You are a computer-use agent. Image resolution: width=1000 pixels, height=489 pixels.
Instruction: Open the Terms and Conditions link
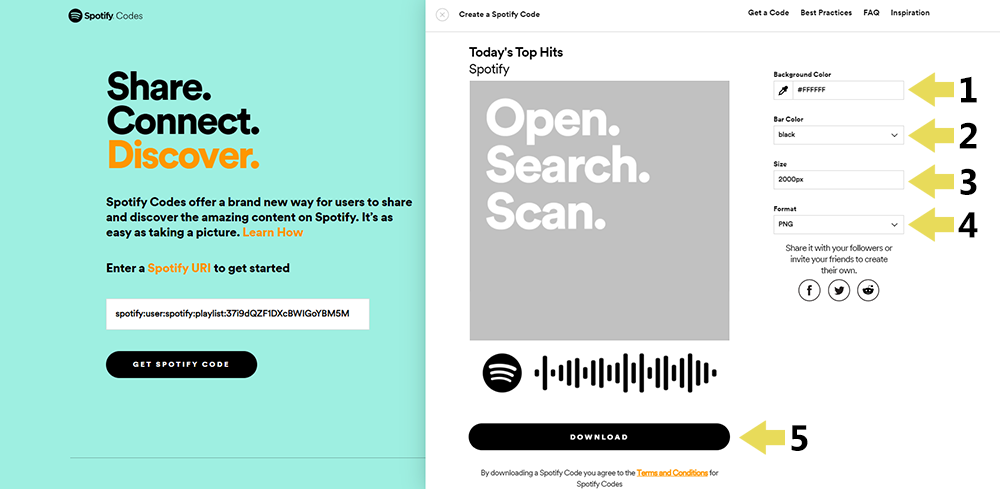[x=672, y=473]
